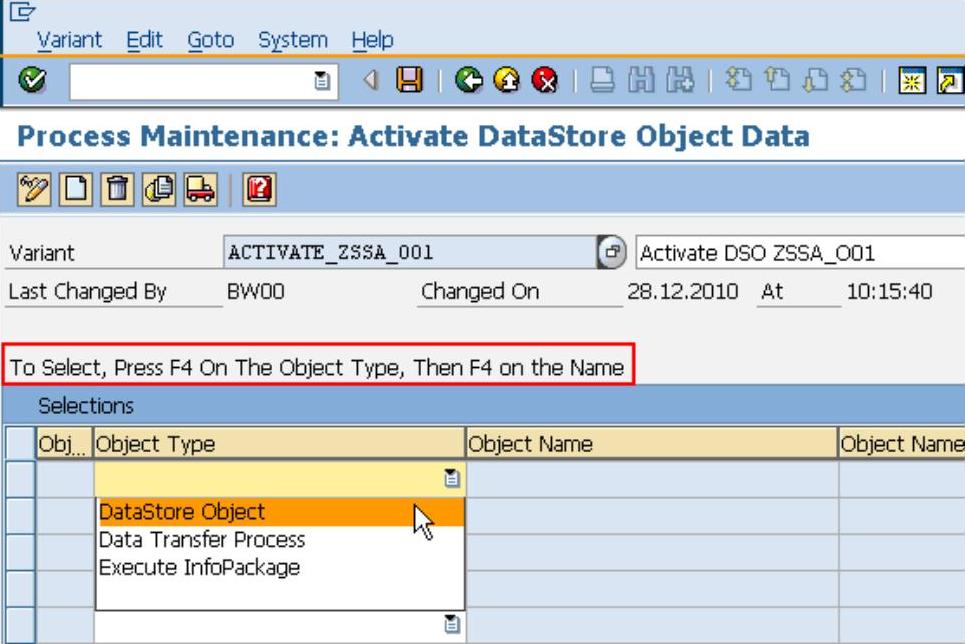Click the Activate DSO ZSSA_O01 description field
This screenshot has height=644, width=965.
click(x=800, y=253)
